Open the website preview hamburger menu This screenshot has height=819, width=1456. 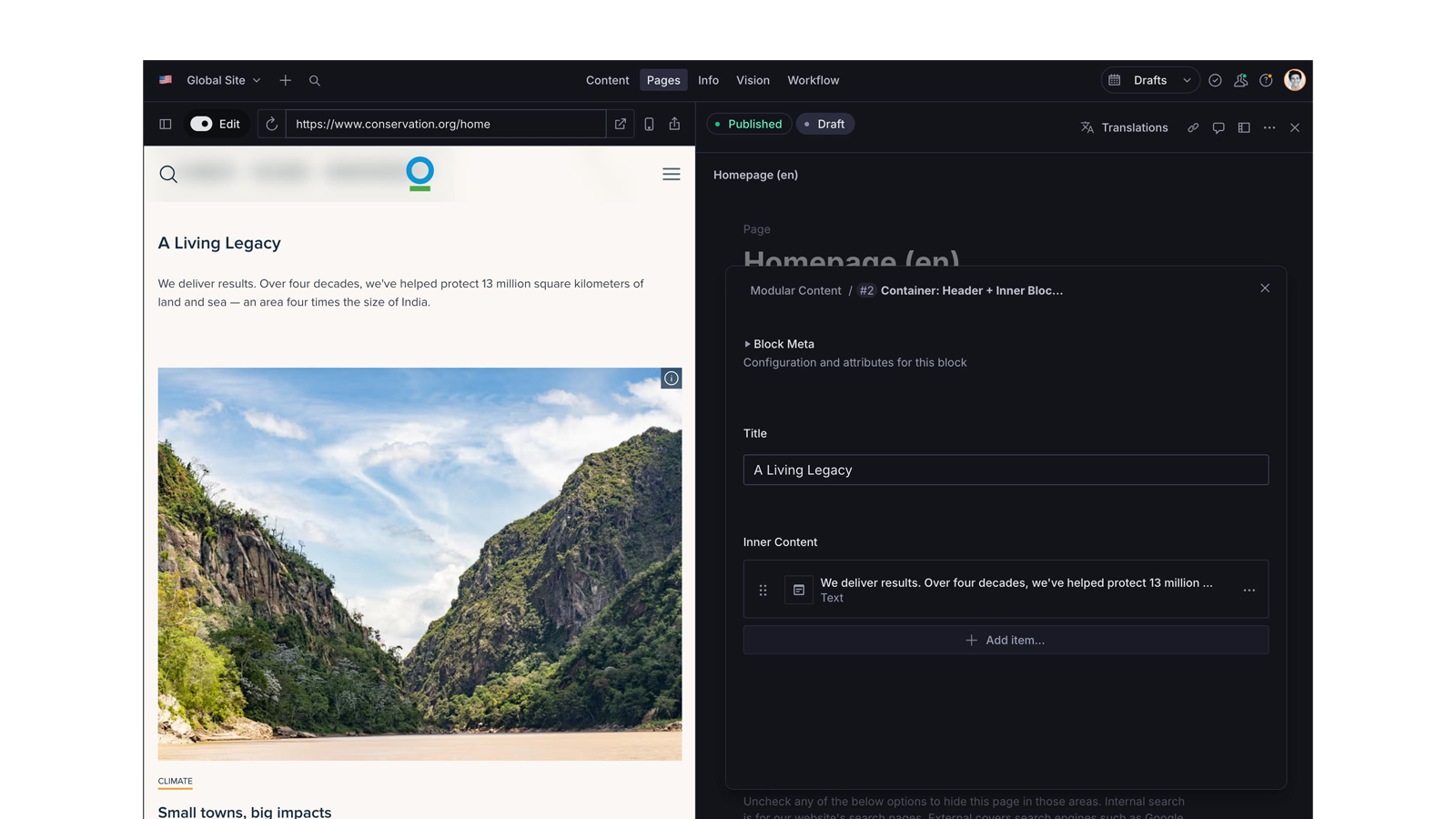pos(672,174)
